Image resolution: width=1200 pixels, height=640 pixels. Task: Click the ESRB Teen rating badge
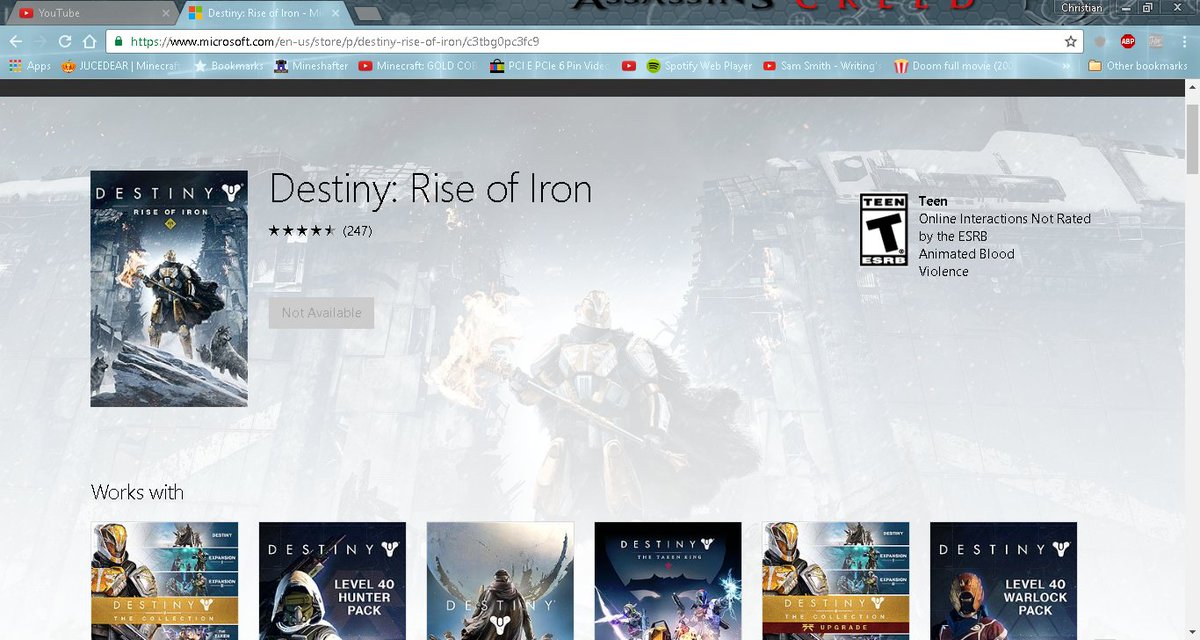tap(884, 229)
